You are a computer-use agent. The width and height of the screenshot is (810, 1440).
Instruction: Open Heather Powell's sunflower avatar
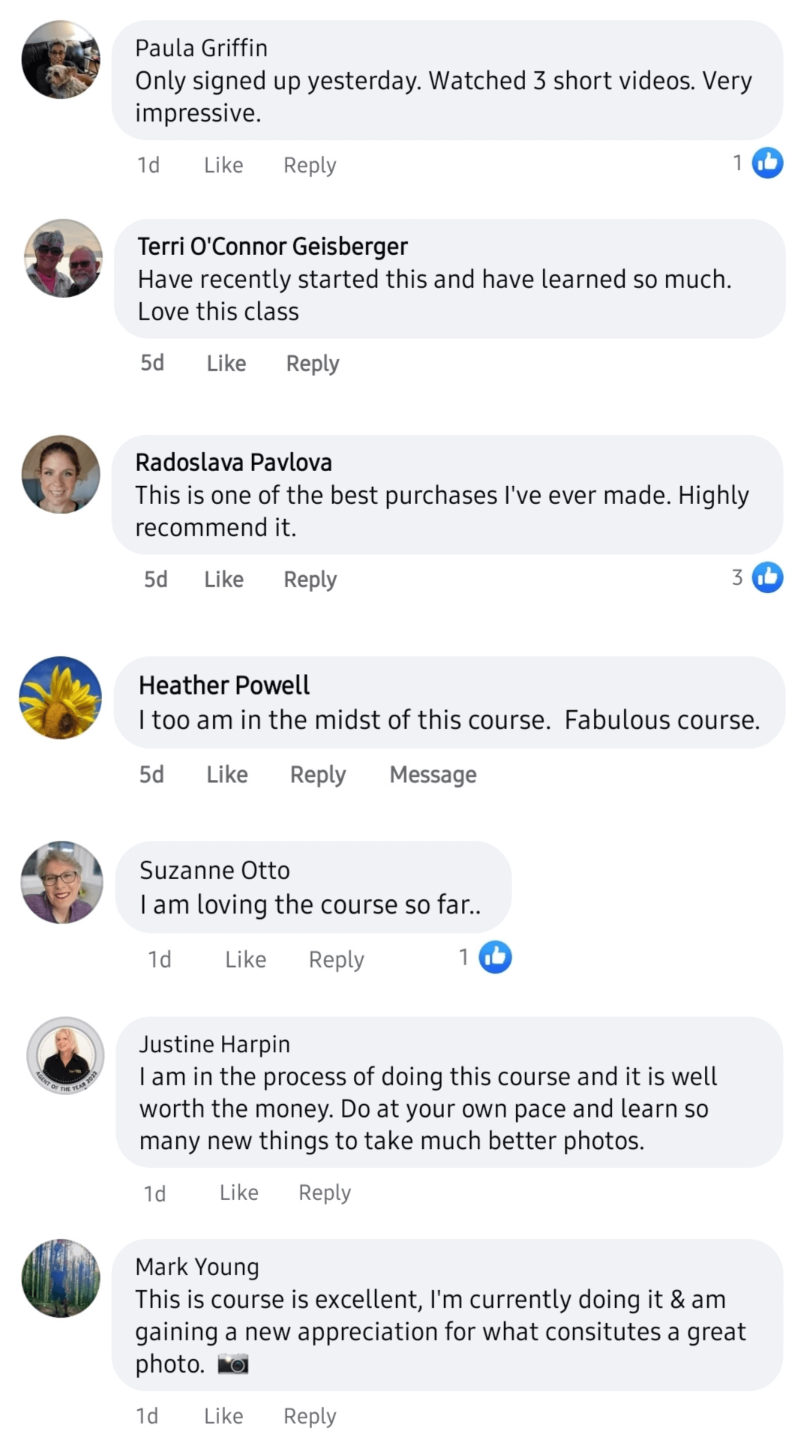[x=60, y=697]
